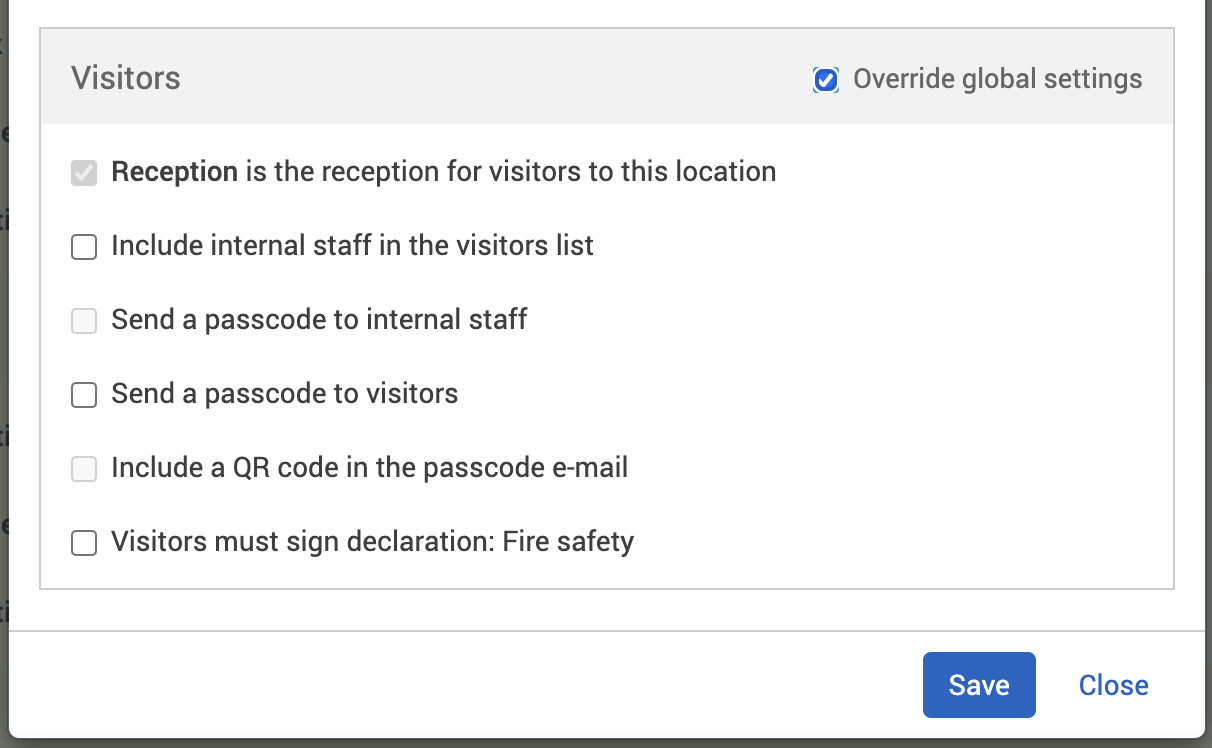Click the gray Visitors panel header bar

(x=500, y=78)
